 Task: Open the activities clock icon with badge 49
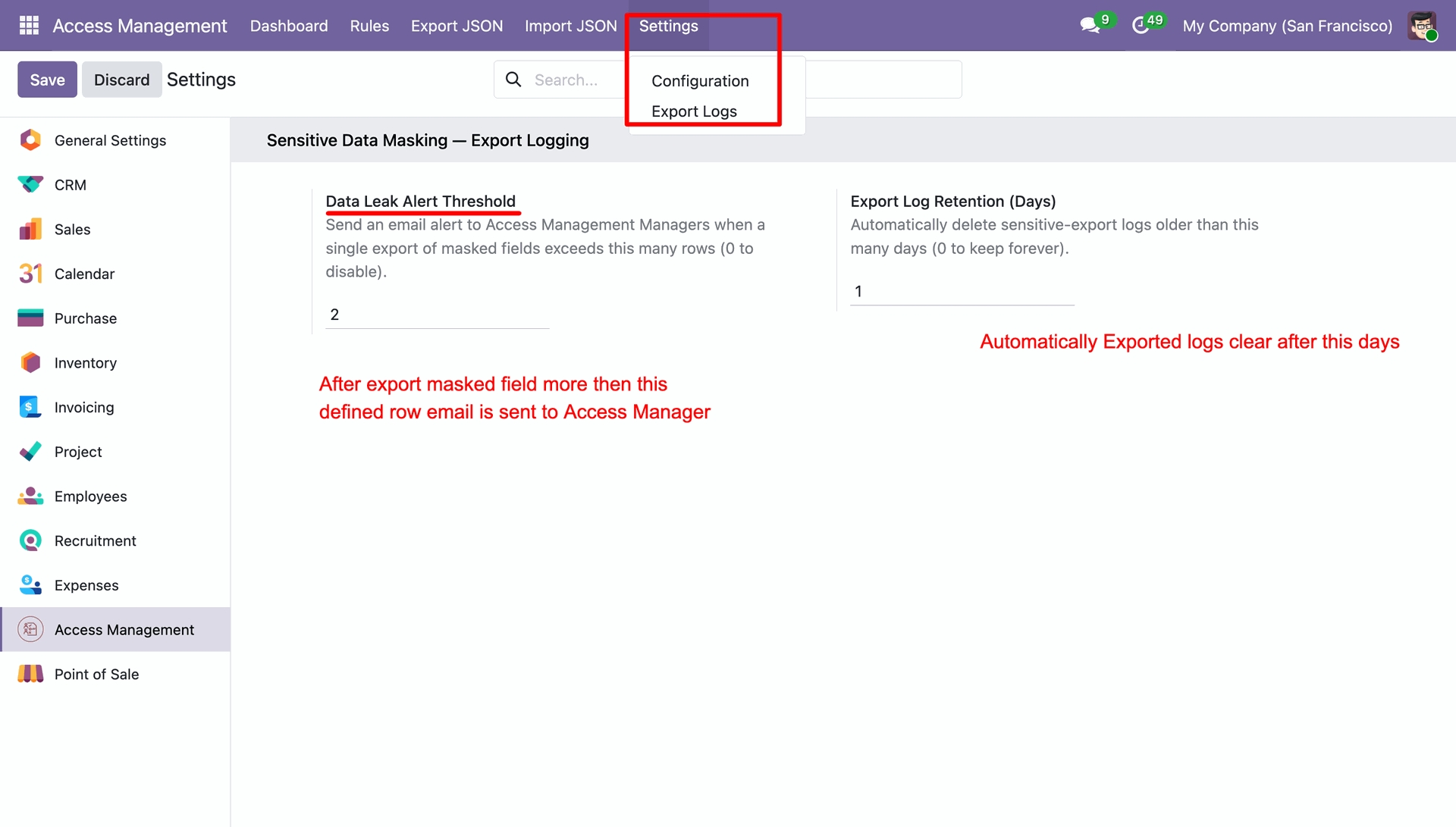1140,26
